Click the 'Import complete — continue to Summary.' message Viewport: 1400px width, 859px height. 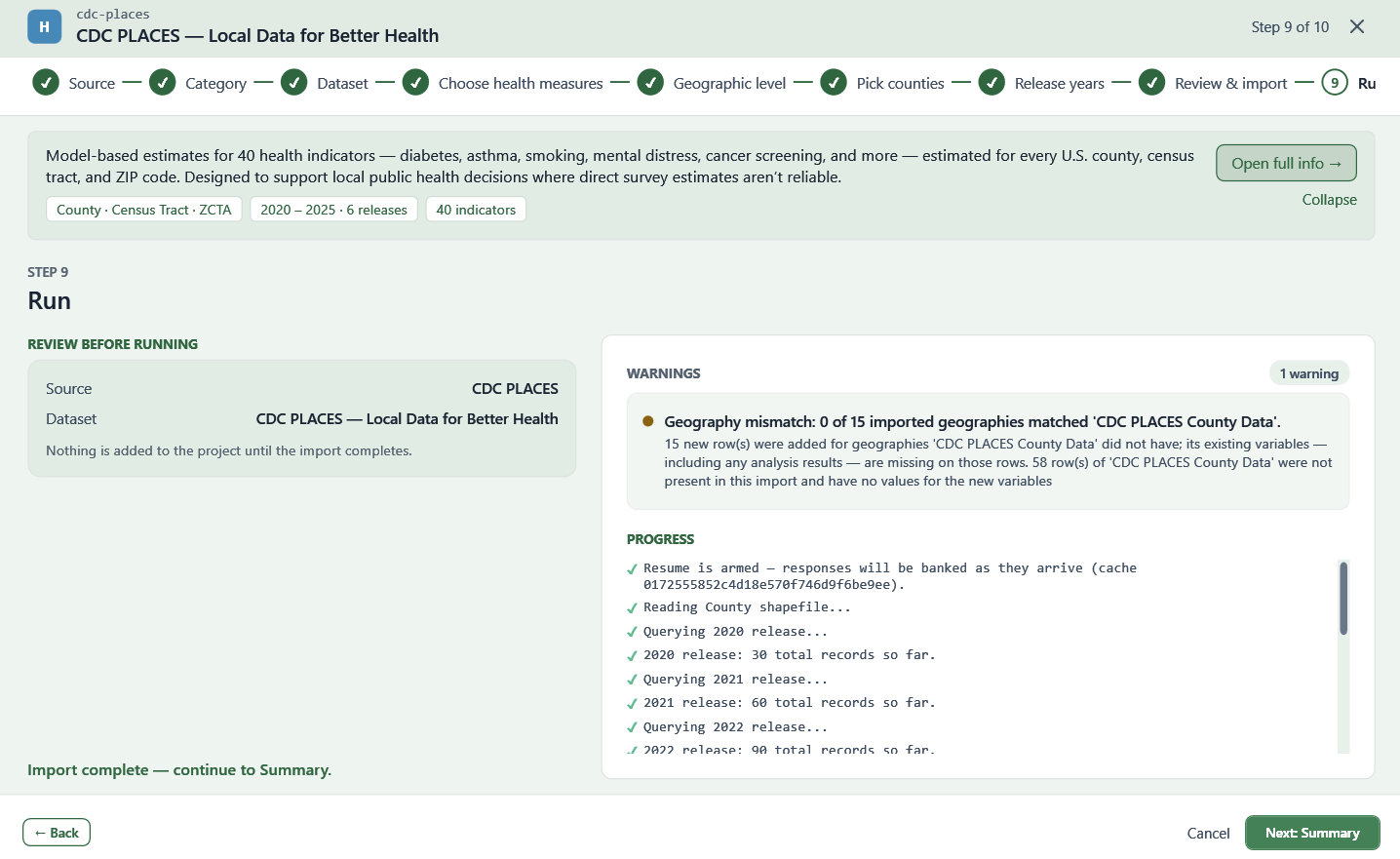179,770
